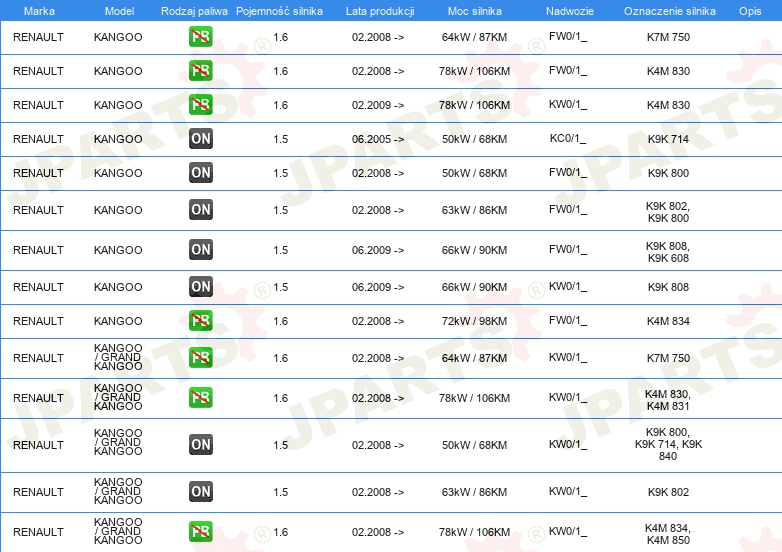Select the '06.2005 ->' production date cell

[378, 139]
